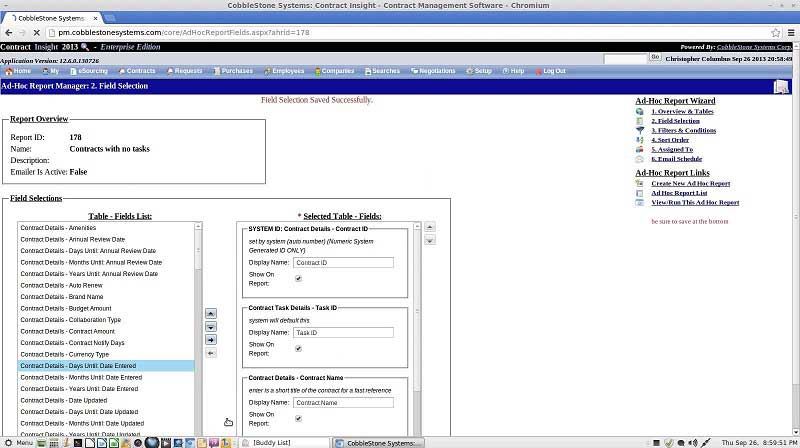Switch to the CobbleStone Systems browser tab
The image size is (800, 448).
point(51,18)
